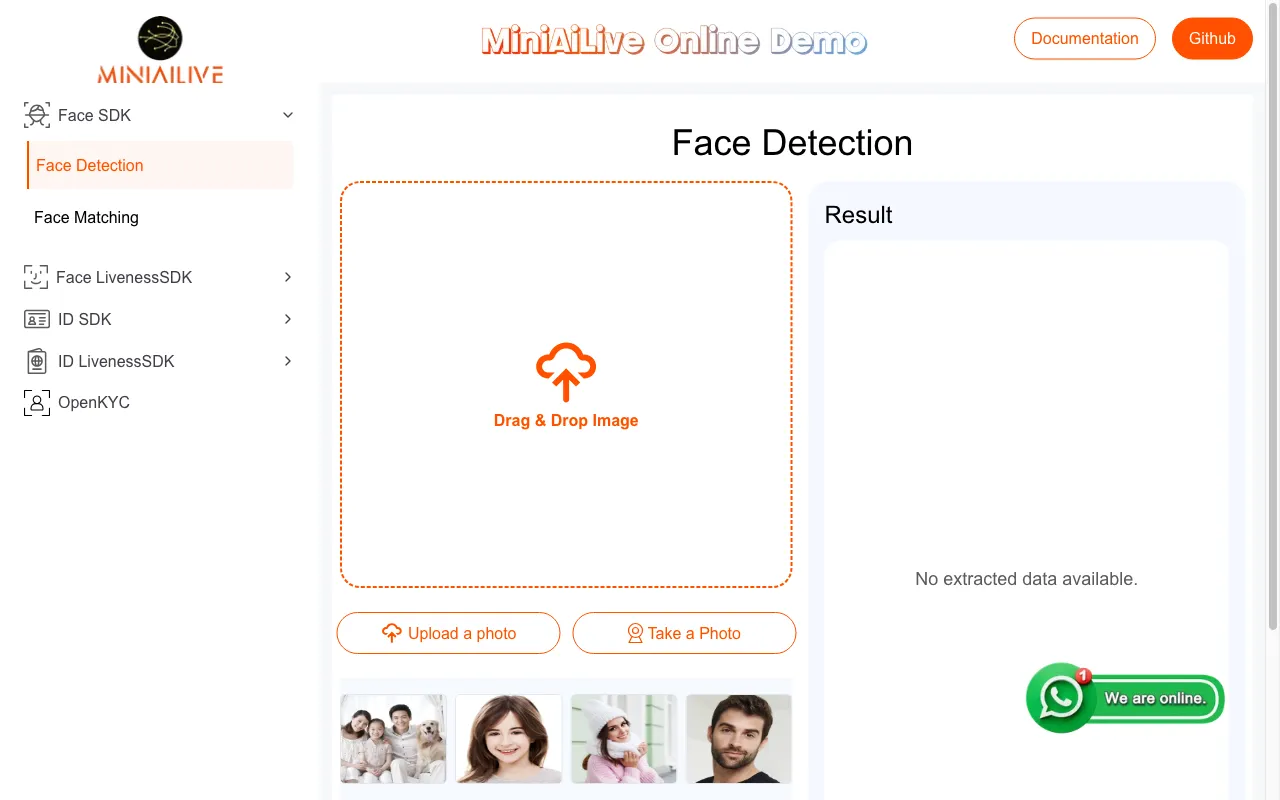Click Take a Photo button
The image size is (1280, 800).
[684, 633]
